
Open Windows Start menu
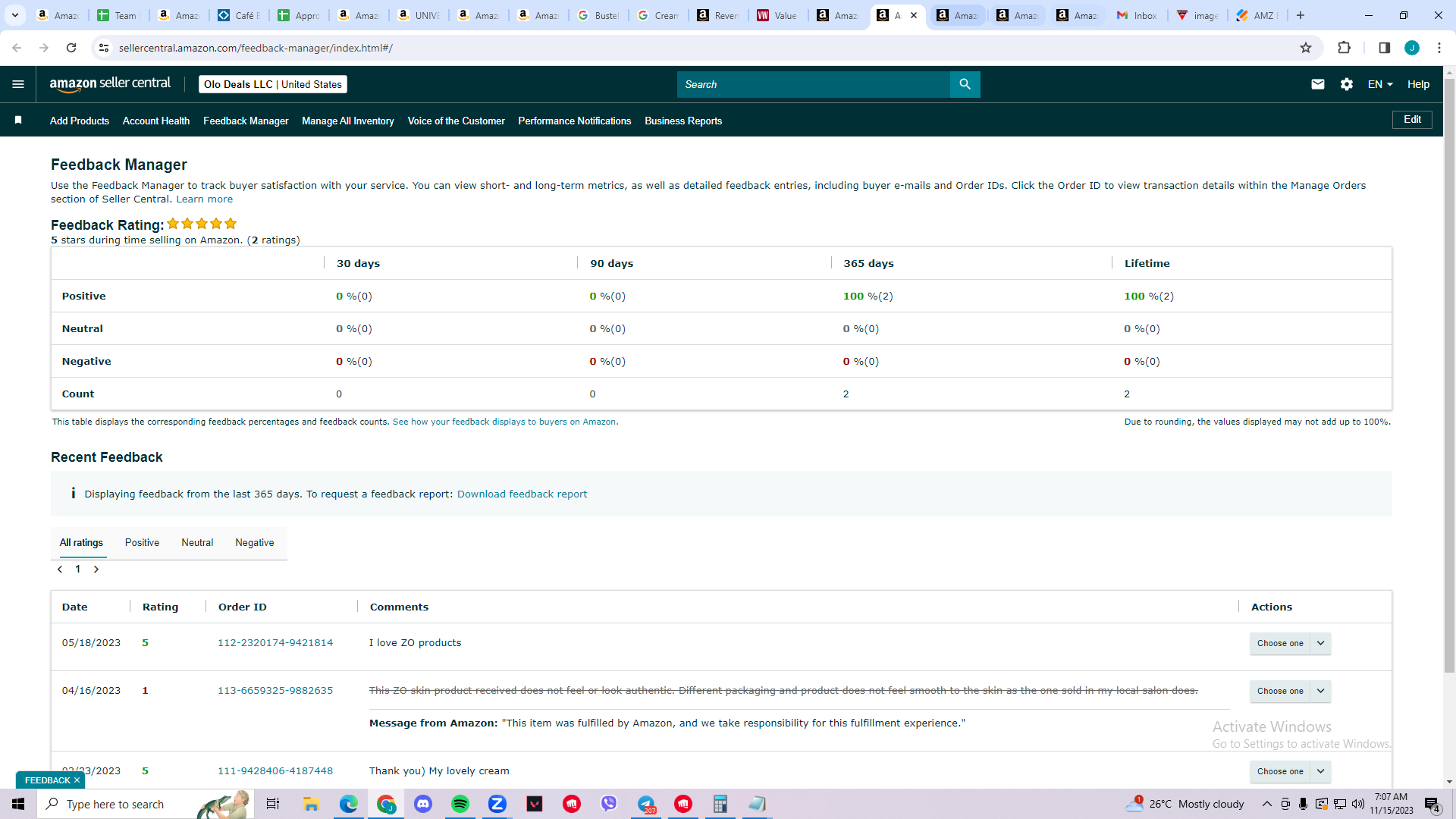coord(18,804)
